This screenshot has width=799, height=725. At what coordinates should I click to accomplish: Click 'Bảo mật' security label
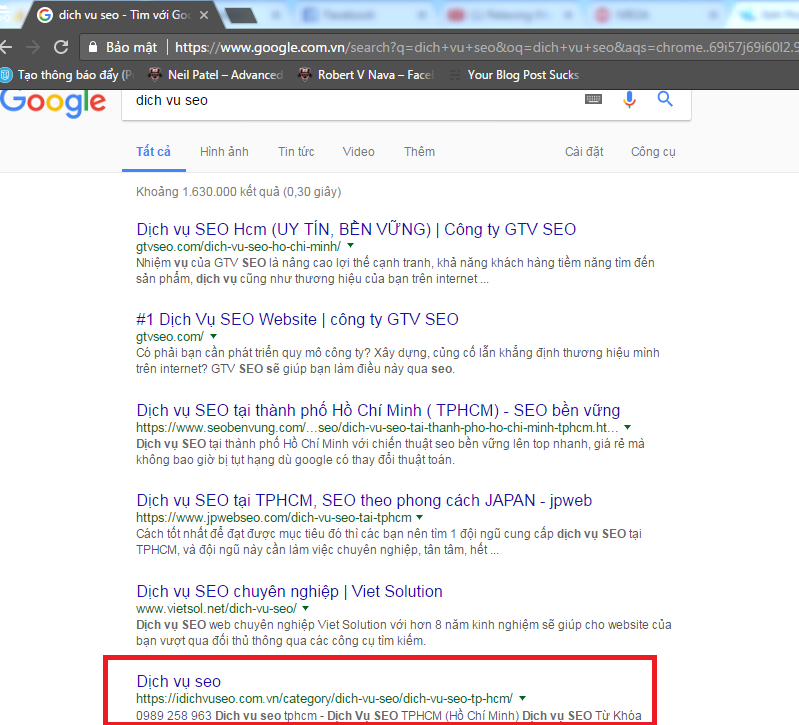[x=131, y=47]
